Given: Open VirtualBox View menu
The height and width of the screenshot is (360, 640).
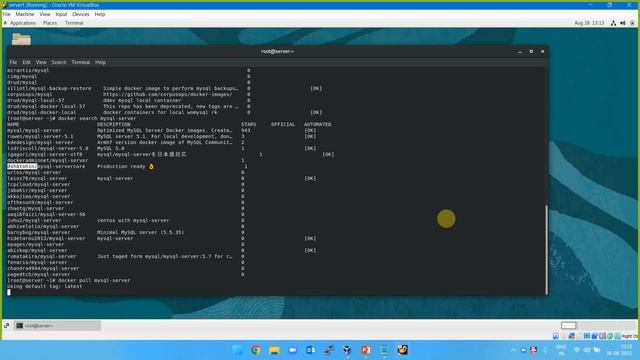Looking at the screenshot, I should [x=45, y=14].
